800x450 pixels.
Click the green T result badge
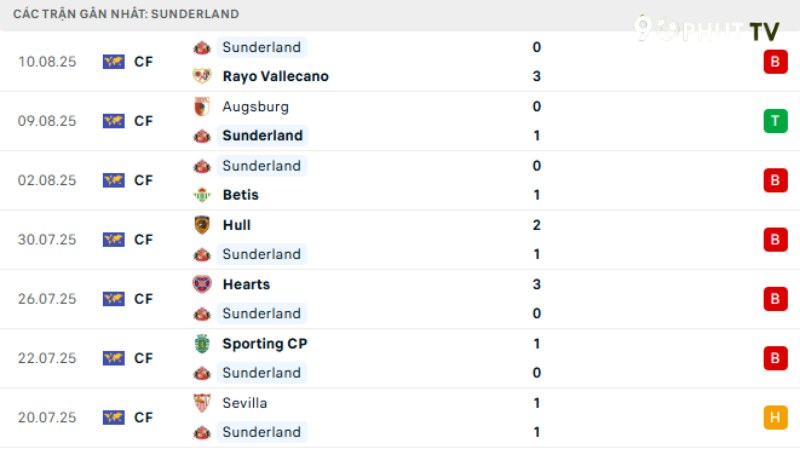pyautogui.click(x=774, y=121)
